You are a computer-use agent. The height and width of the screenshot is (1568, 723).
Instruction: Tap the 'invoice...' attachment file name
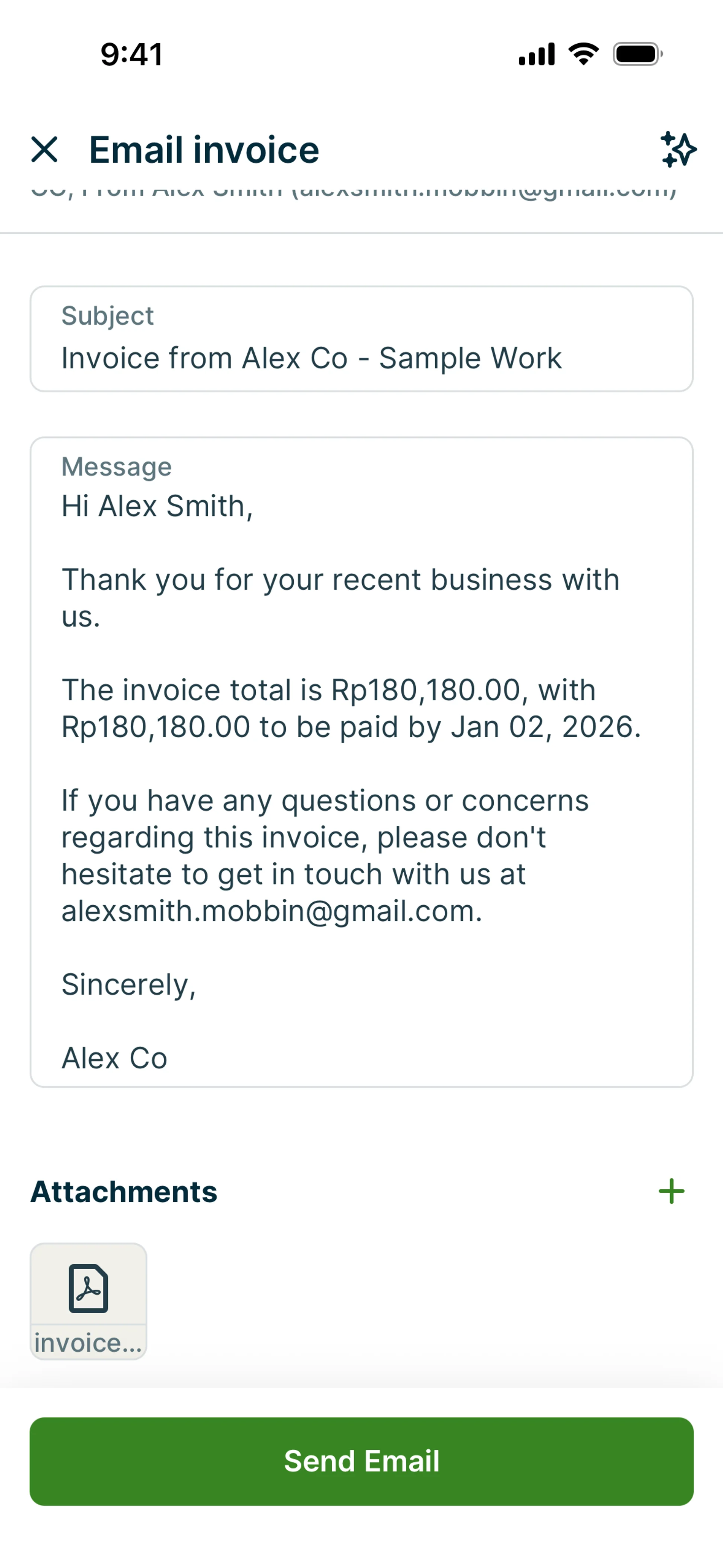point(88,1342)
